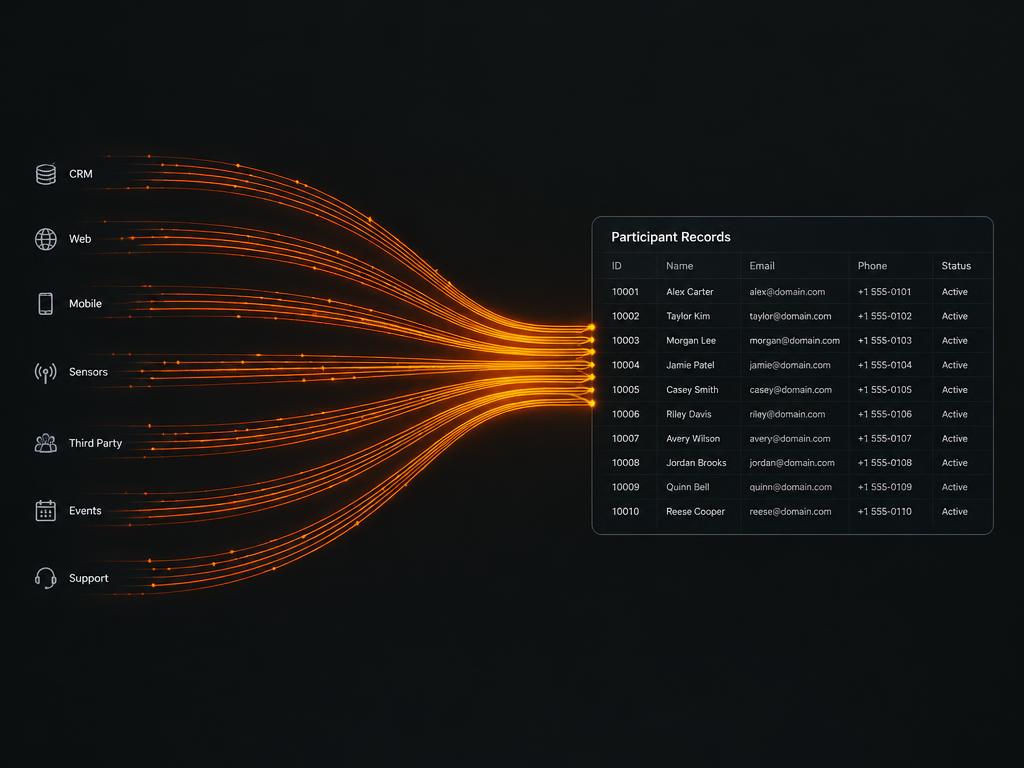Select ID 10009 cell
Viewport: 1024px width, 768px height.
pos(625,487)
